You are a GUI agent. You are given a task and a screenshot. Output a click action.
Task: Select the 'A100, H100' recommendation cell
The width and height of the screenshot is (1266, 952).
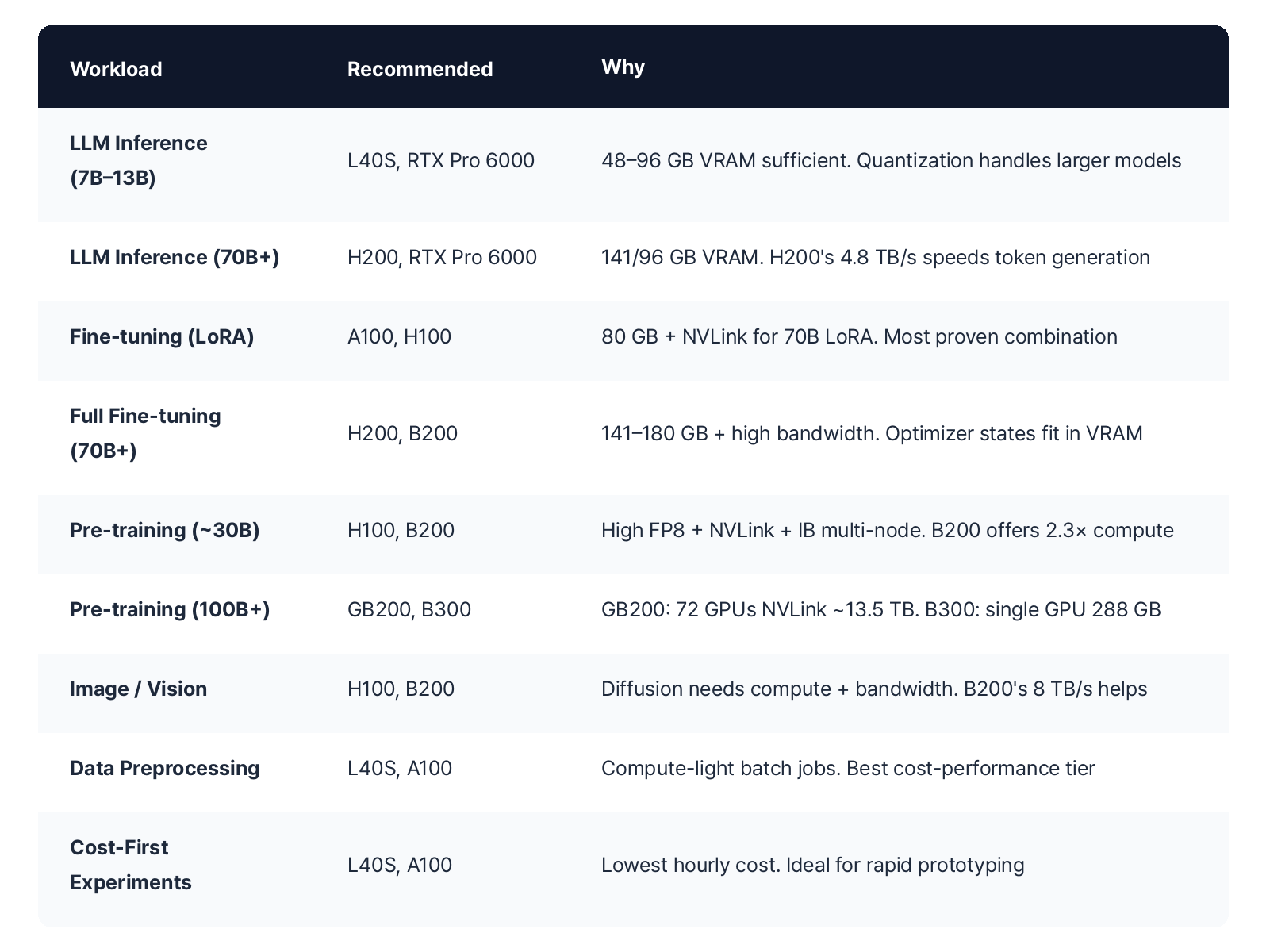400,336
